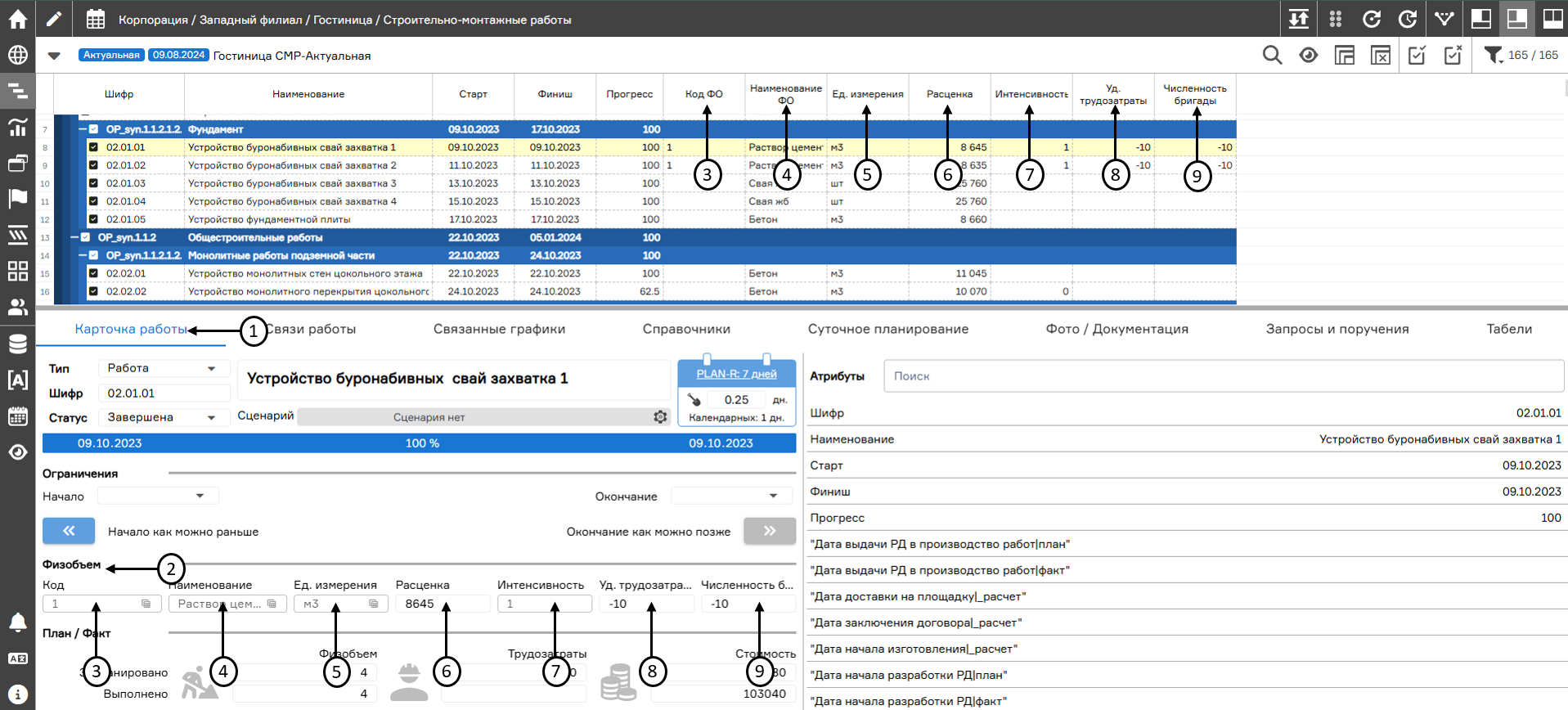Open the users icon in left sidebar
The width and height of the screenshot is (1568, 710).
point(17,307)
